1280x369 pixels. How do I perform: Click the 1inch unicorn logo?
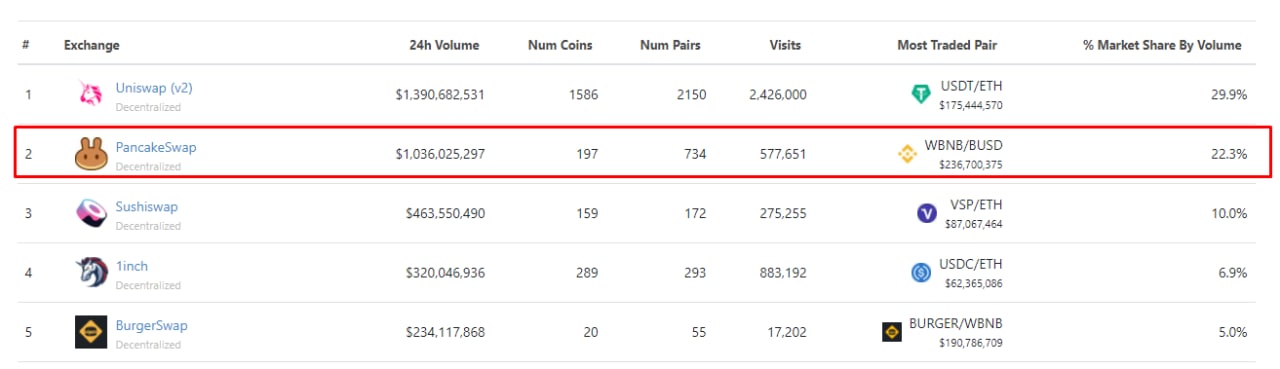point(91,272)
